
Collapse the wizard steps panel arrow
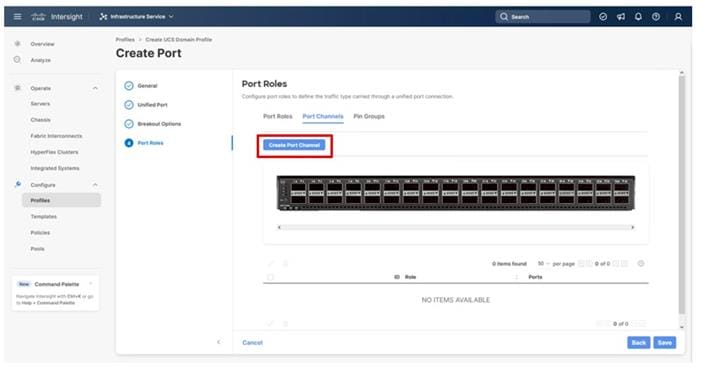pos(218,342)
